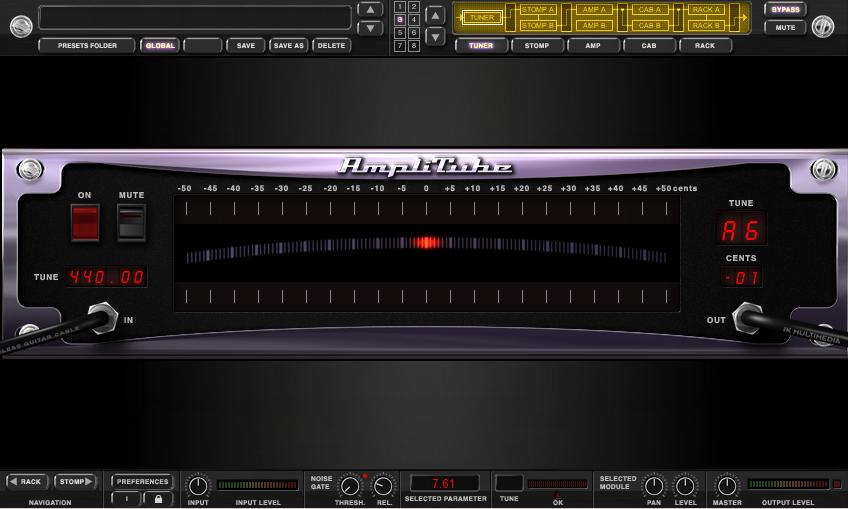Switch to the CAB module tab
This screenshot has width=848, height=509.
pyautogui.click(x=649, y=45)
